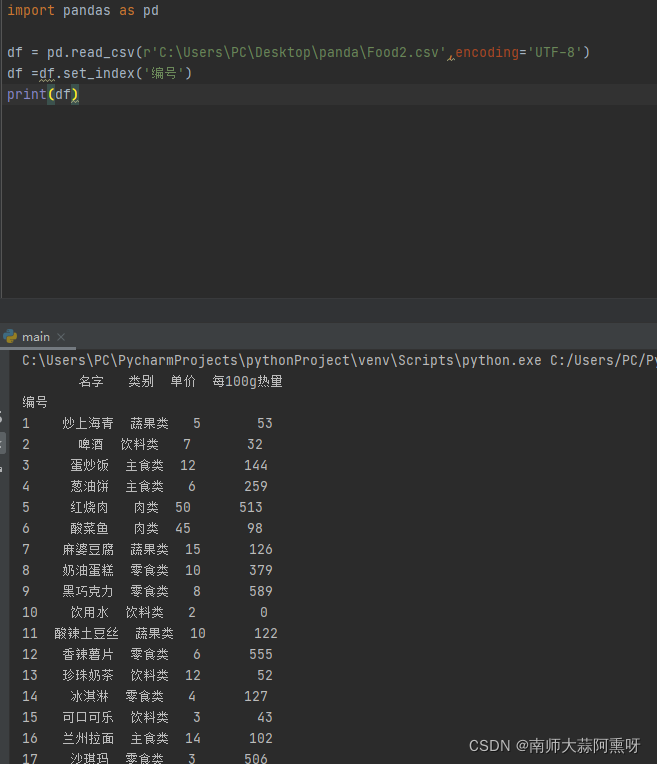
Task: Click the 'UTF-8' string value
Action: 555,52
